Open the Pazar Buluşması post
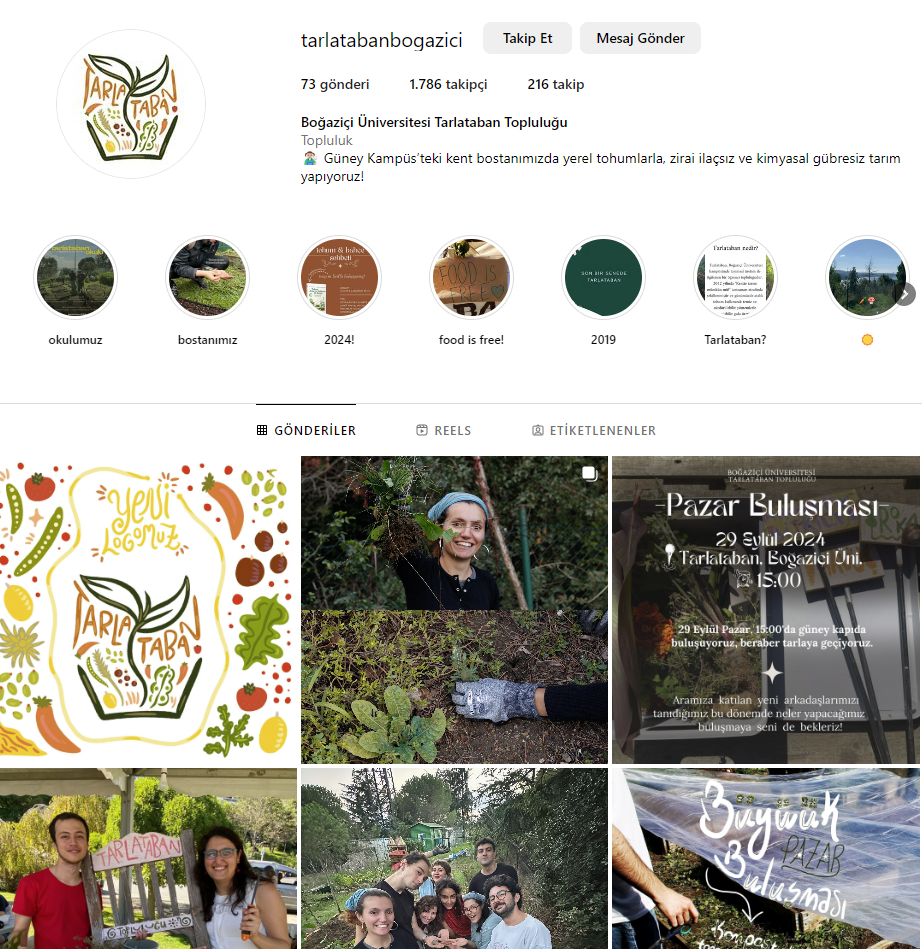922x949 pixels. point(766,610)
